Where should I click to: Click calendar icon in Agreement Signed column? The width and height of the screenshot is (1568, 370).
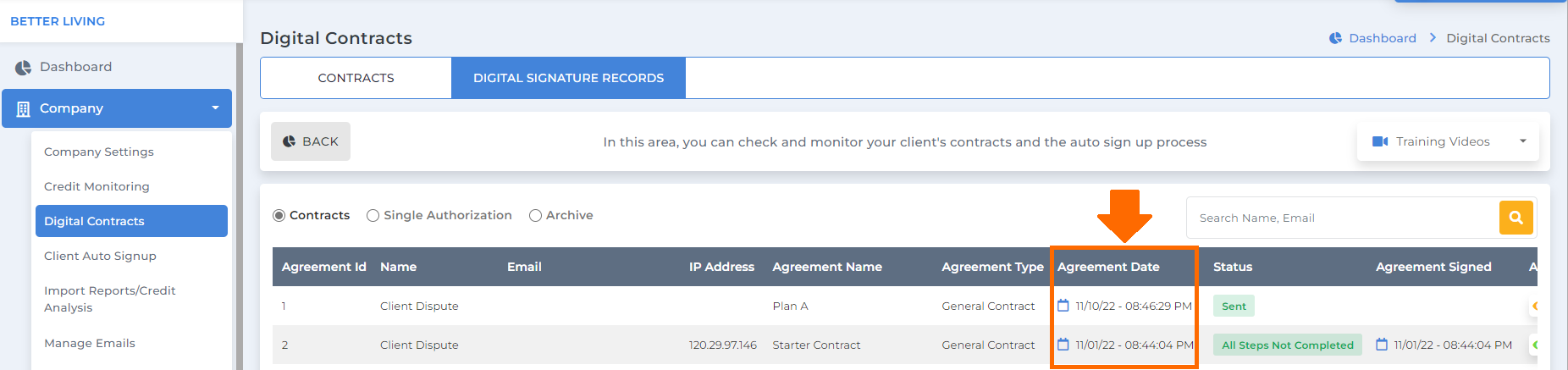1382,345
